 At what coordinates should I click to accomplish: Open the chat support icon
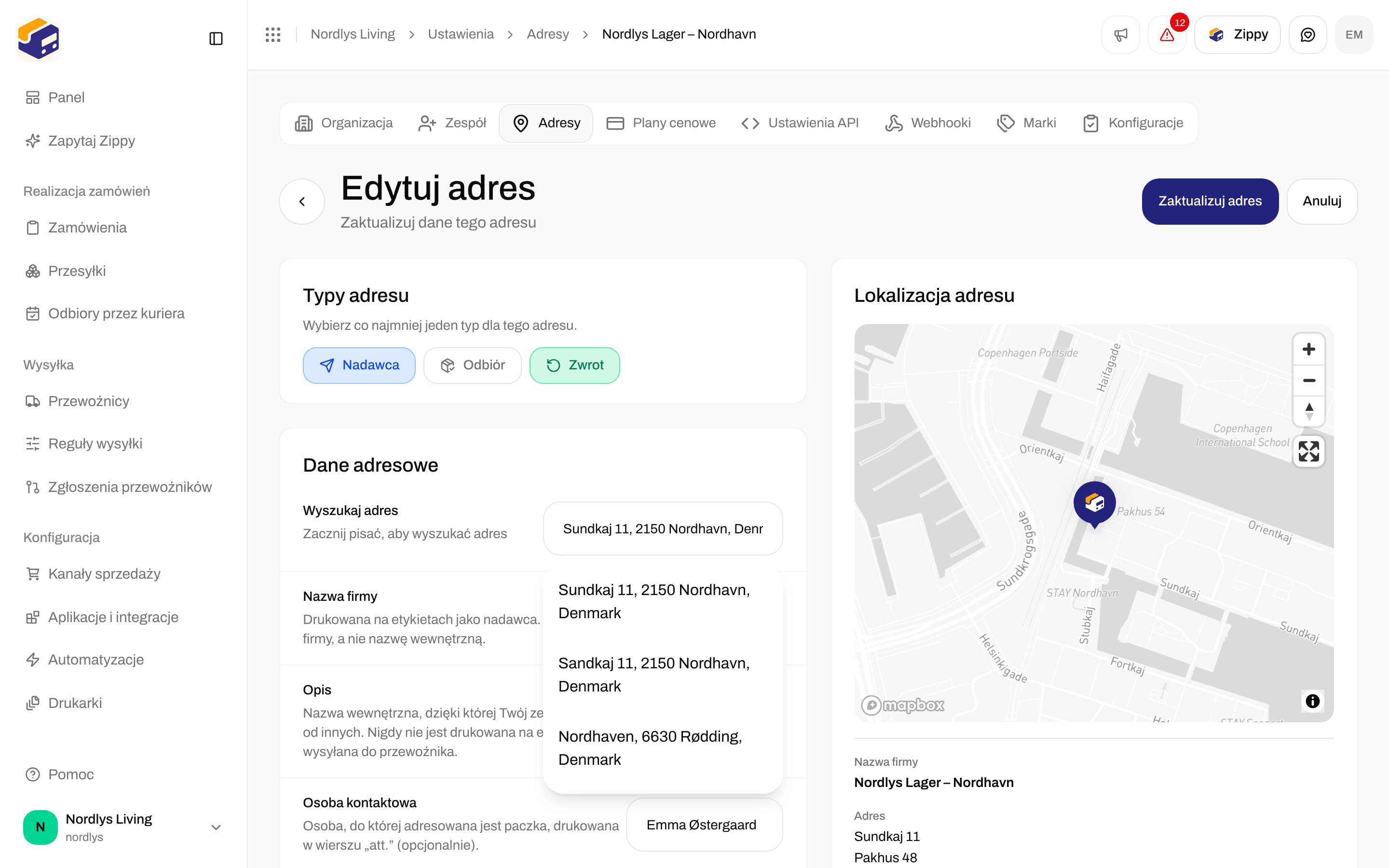tap(1307, 34)
